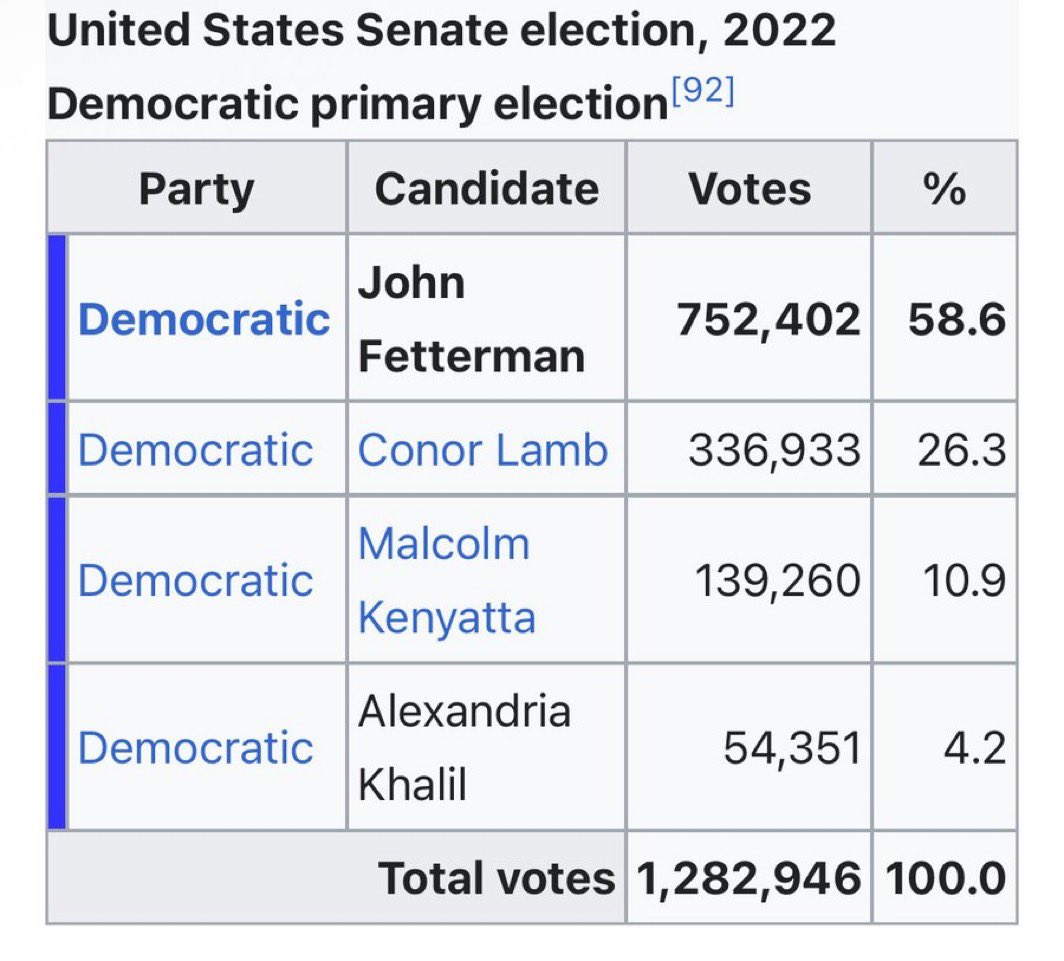
Task: Select the Democratic link beside Alexandria Khalil
Action: 196,748
